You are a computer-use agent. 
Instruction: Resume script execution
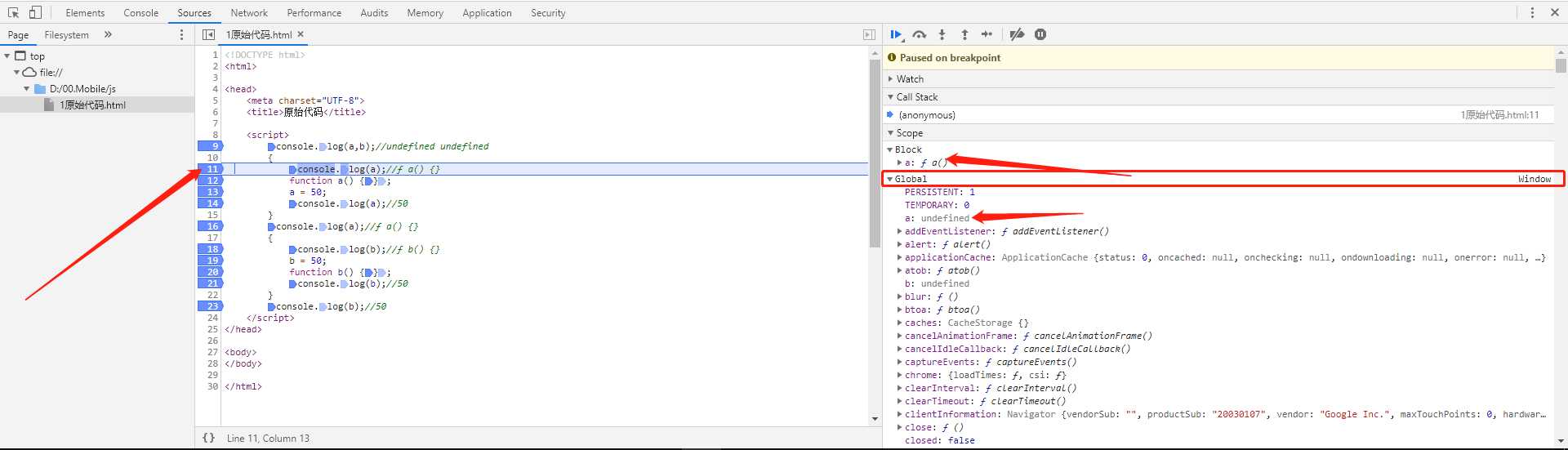click(897, 34)
